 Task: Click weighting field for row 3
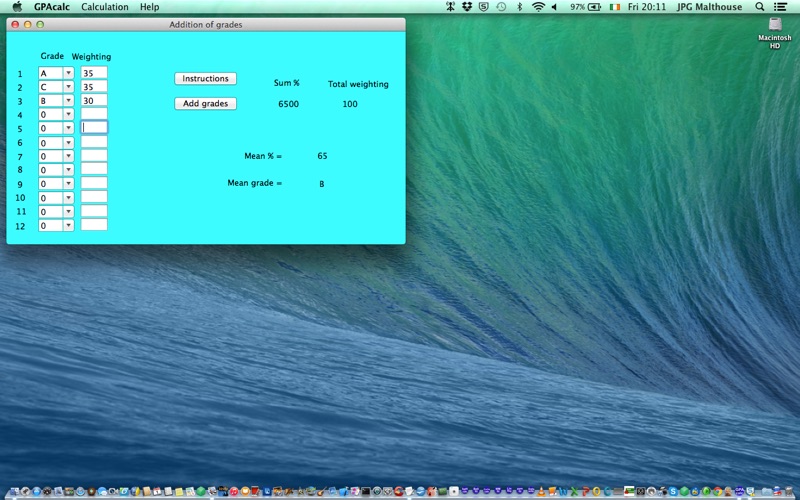pos(94,100)
